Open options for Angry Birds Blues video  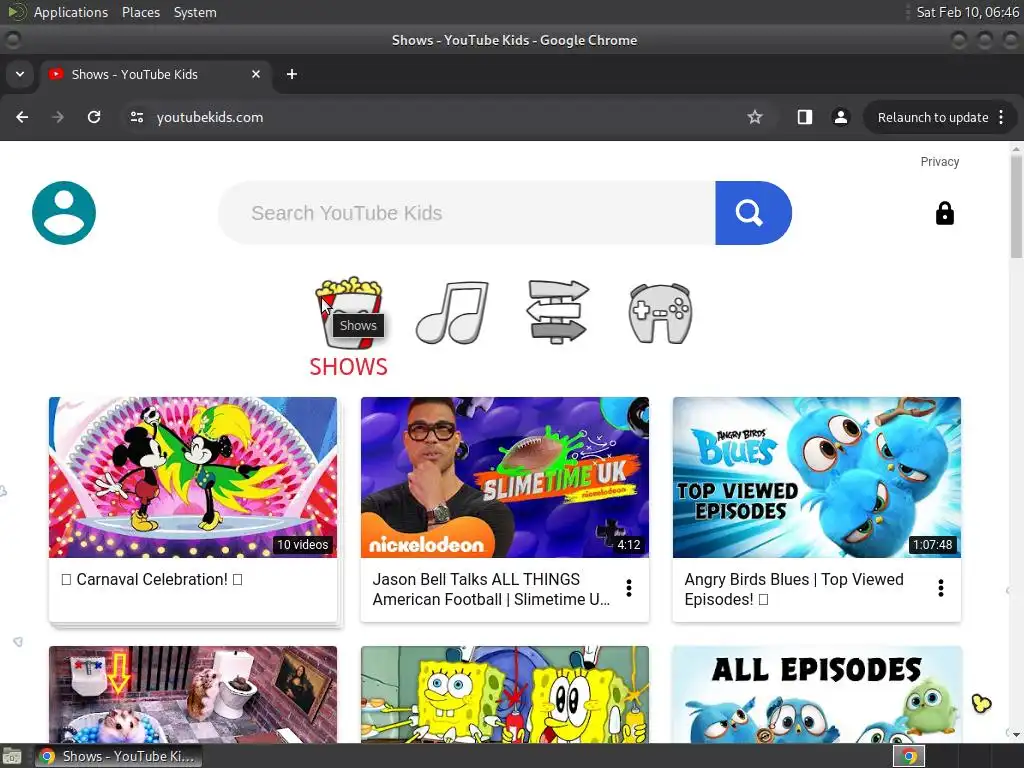pos(940,588)
